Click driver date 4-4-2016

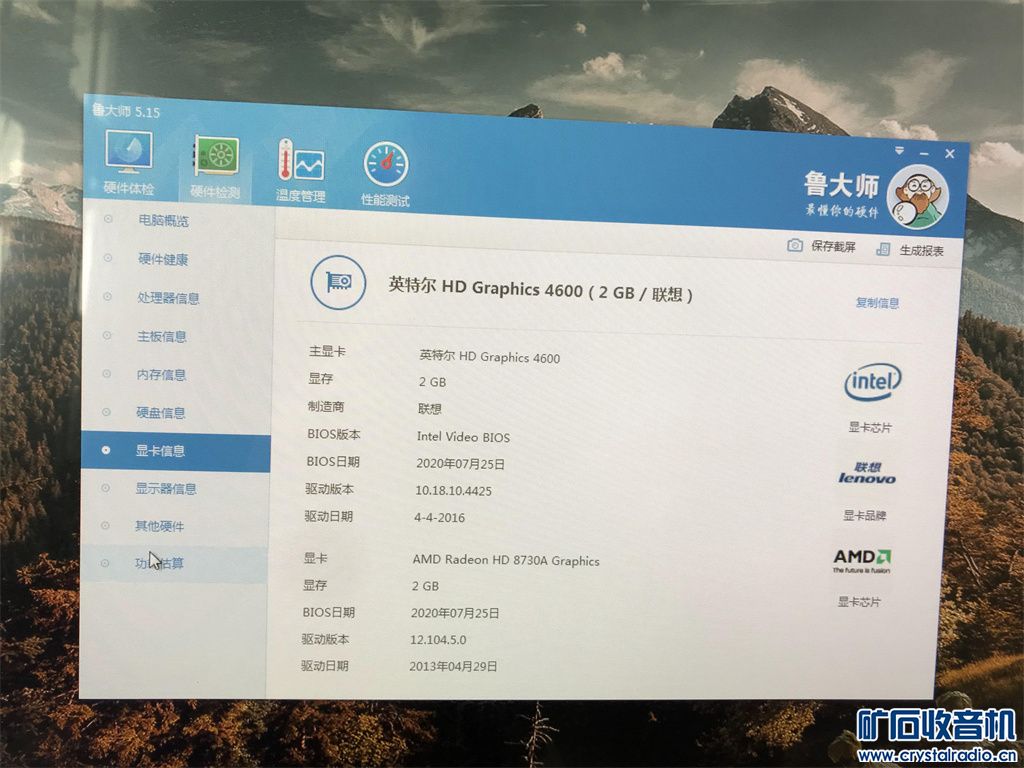(x=440, y=518)
